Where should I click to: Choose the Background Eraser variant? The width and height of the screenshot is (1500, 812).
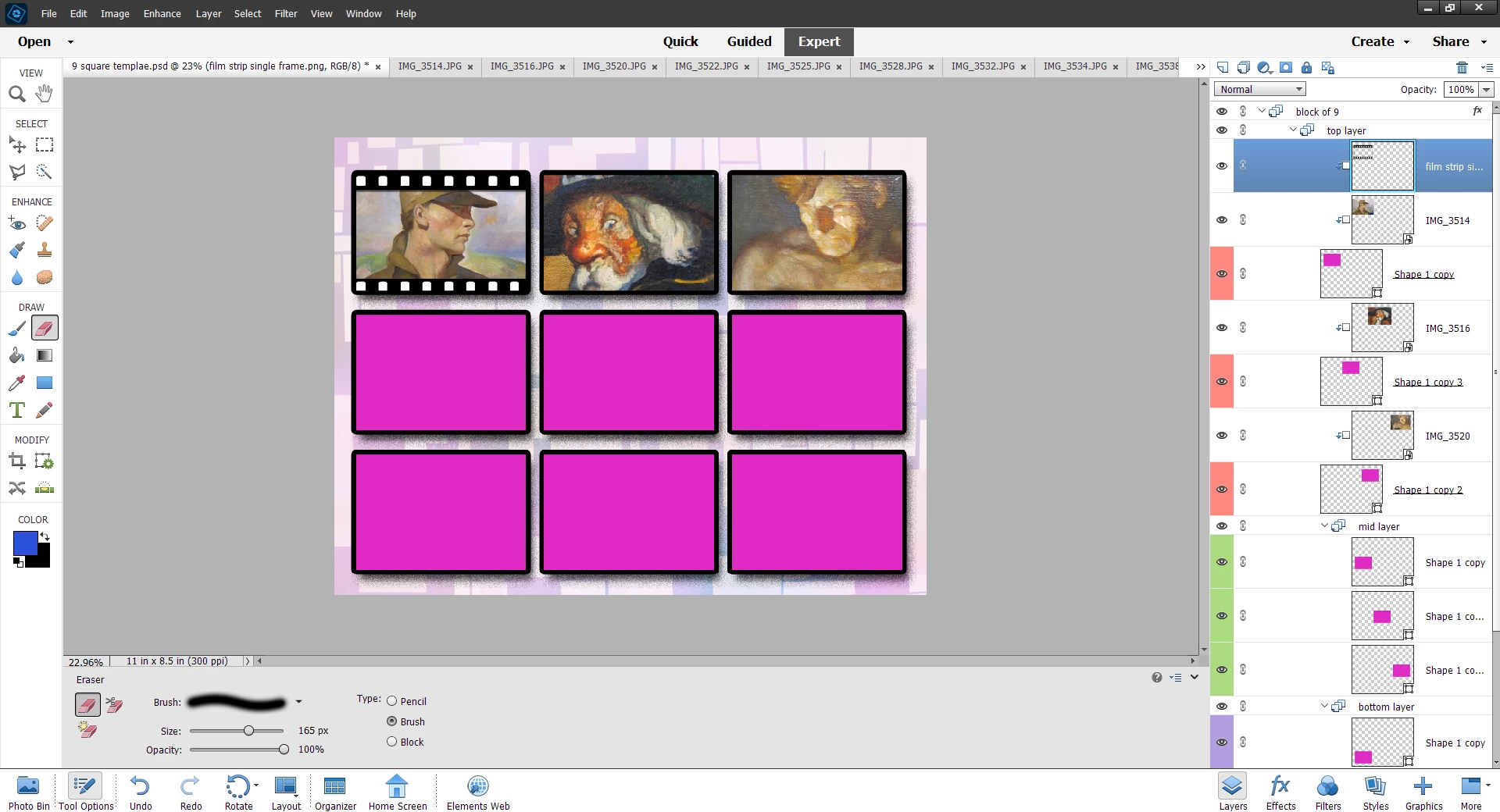pyautogui.click(x=114, y=705)
